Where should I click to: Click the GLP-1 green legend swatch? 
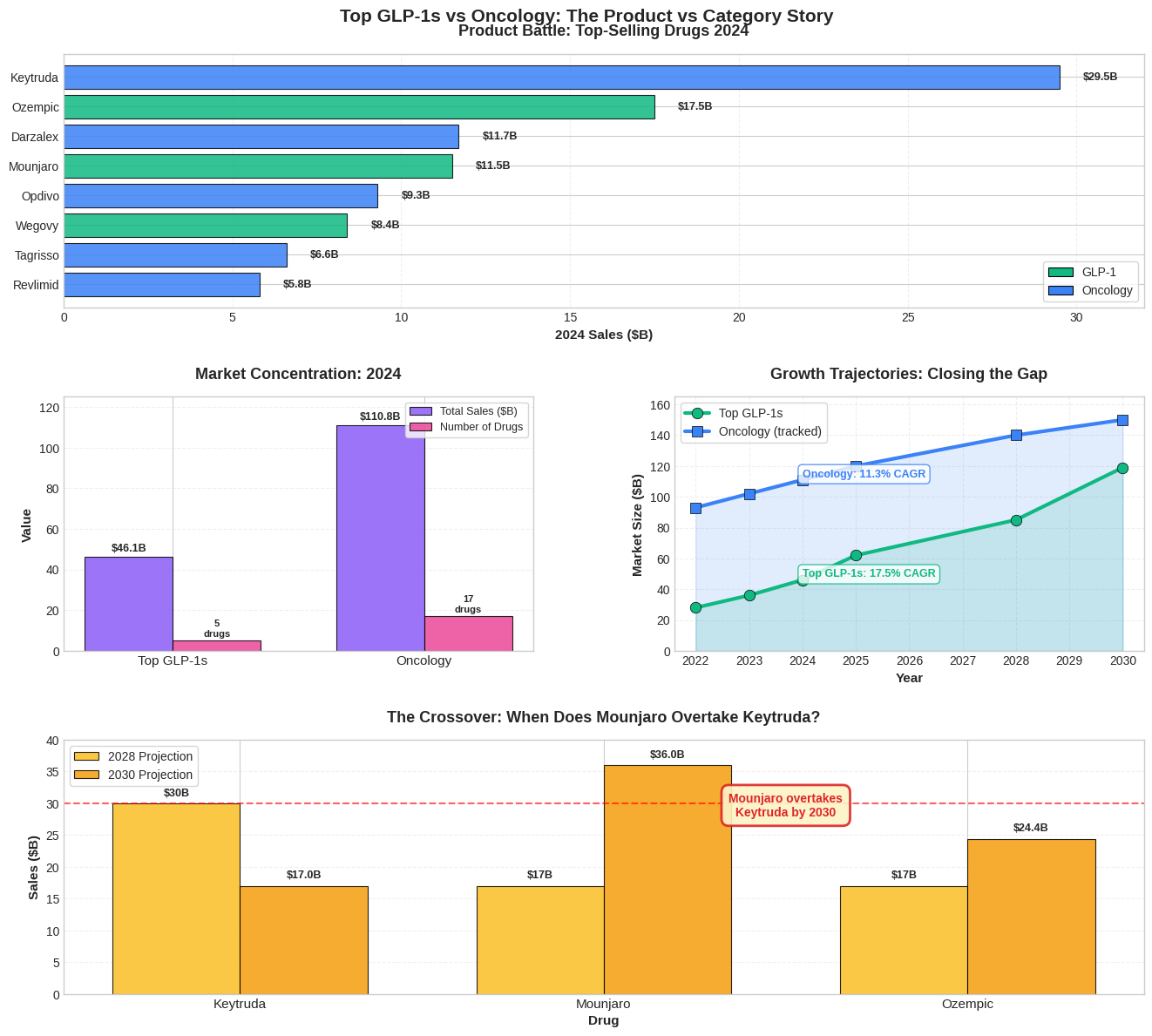[x=1061, y=273]
